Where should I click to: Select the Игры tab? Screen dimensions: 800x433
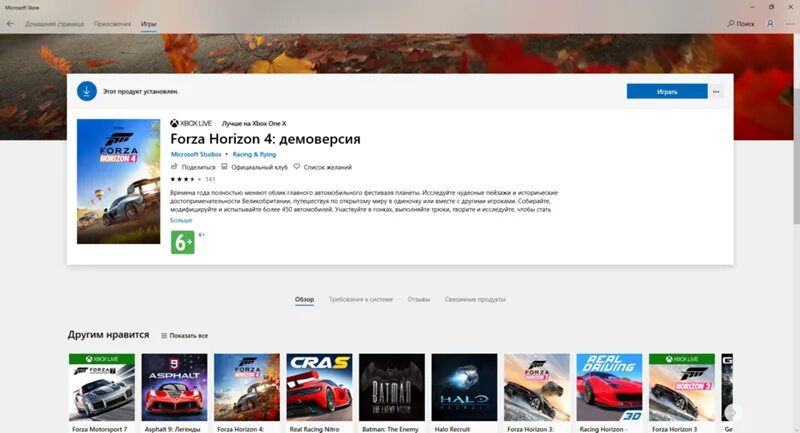point(148,24)
